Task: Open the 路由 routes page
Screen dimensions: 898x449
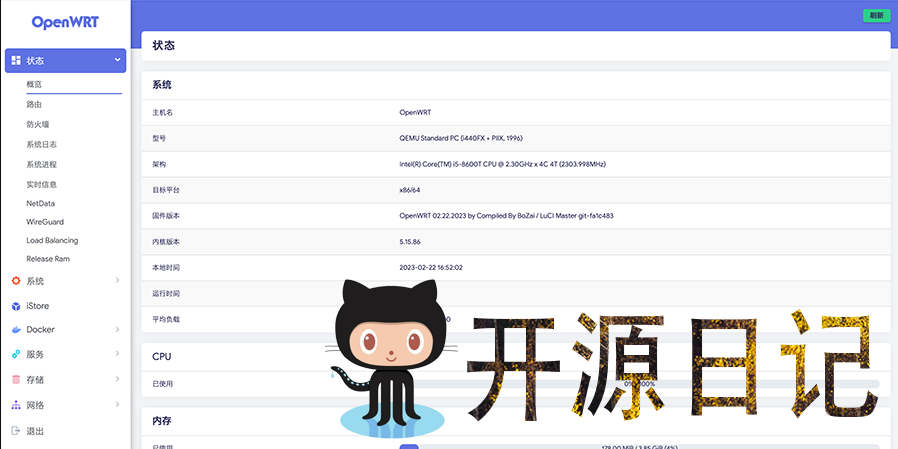Action: [x=34, y=104]
